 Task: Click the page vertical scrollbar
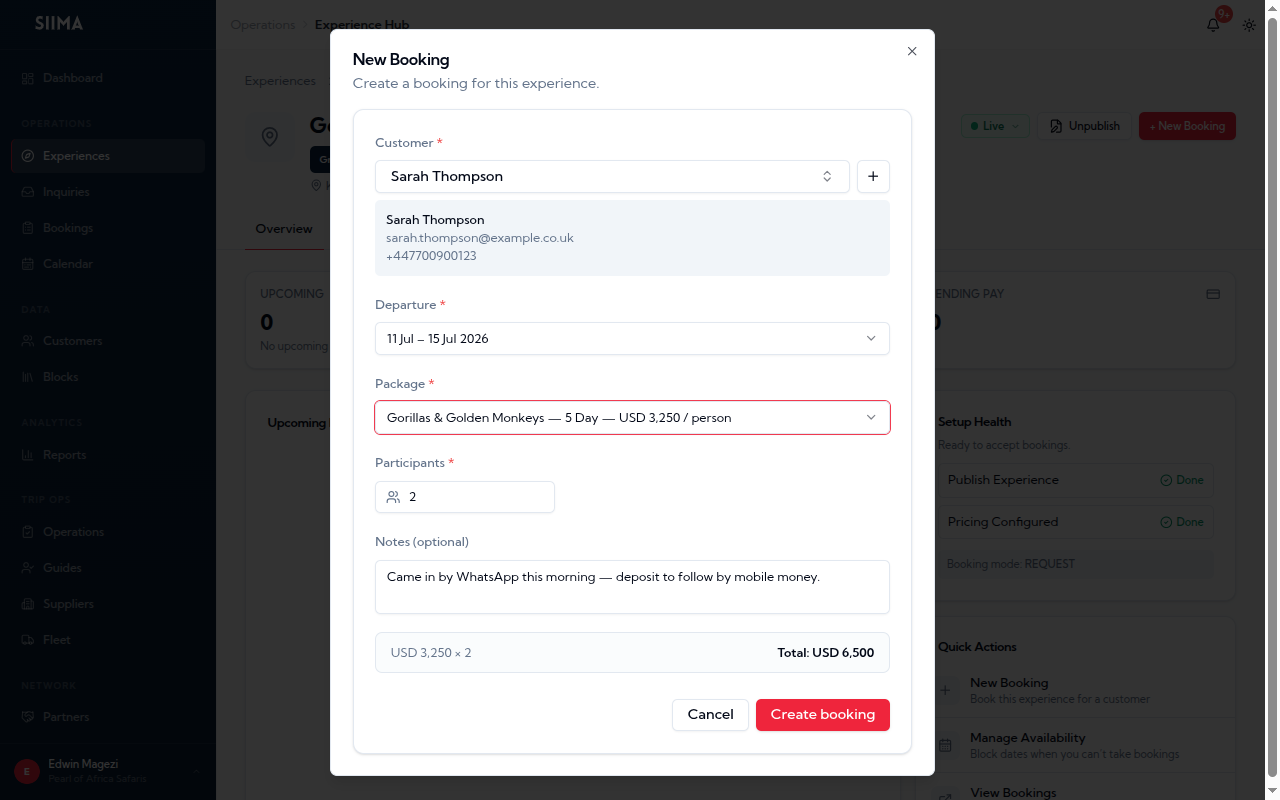pos(1272,395)
